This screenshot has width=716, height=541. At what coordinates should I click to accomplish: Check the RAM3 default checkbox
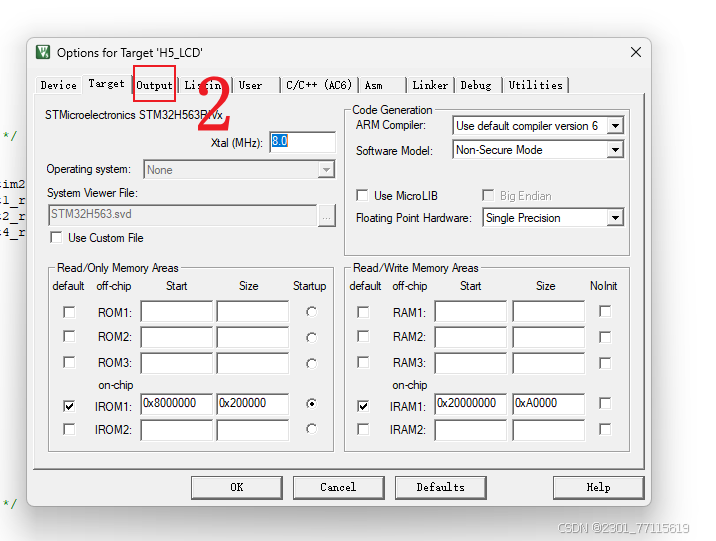point(363,362)
